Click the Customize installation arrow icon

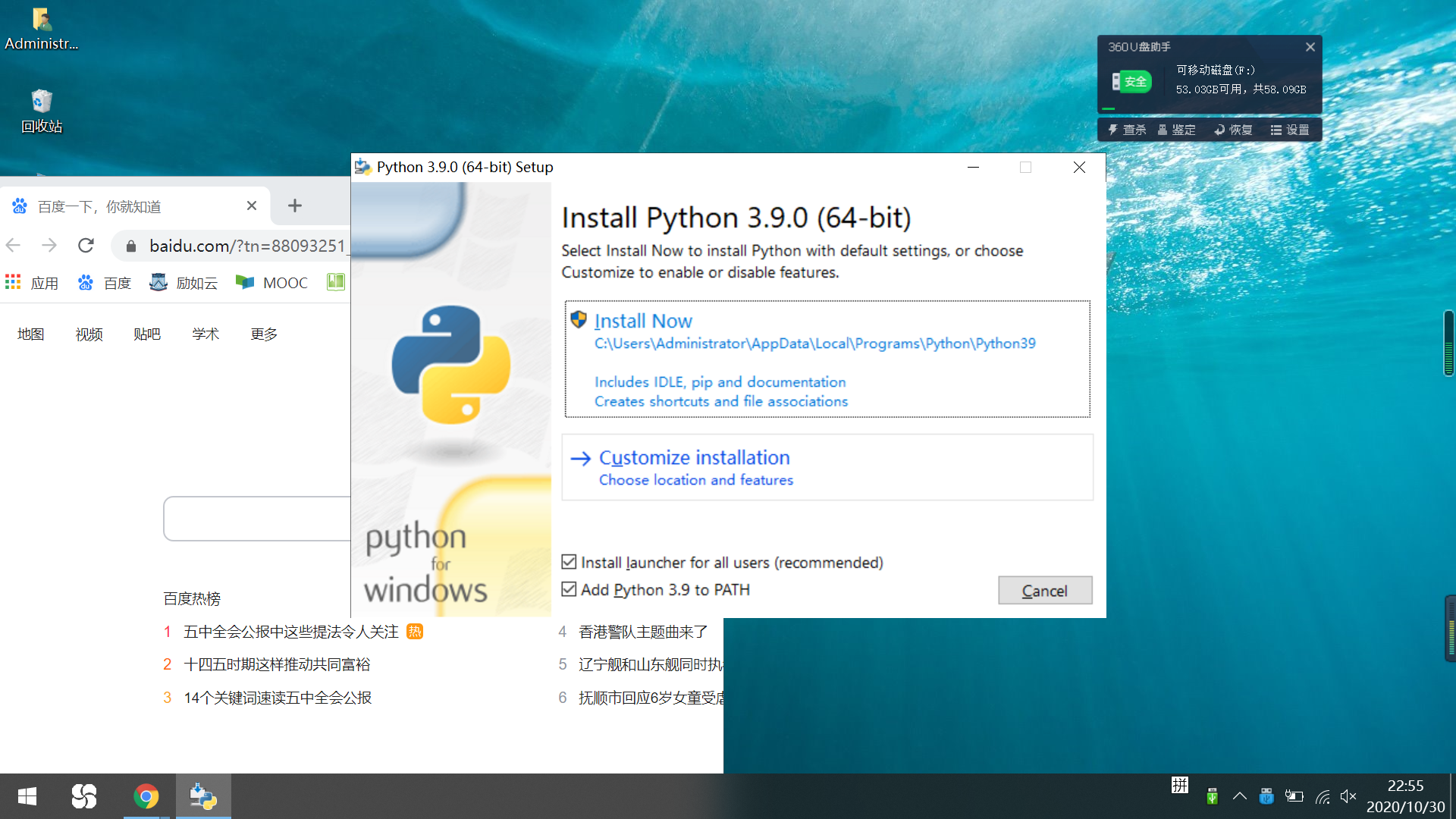coord(580,458)
